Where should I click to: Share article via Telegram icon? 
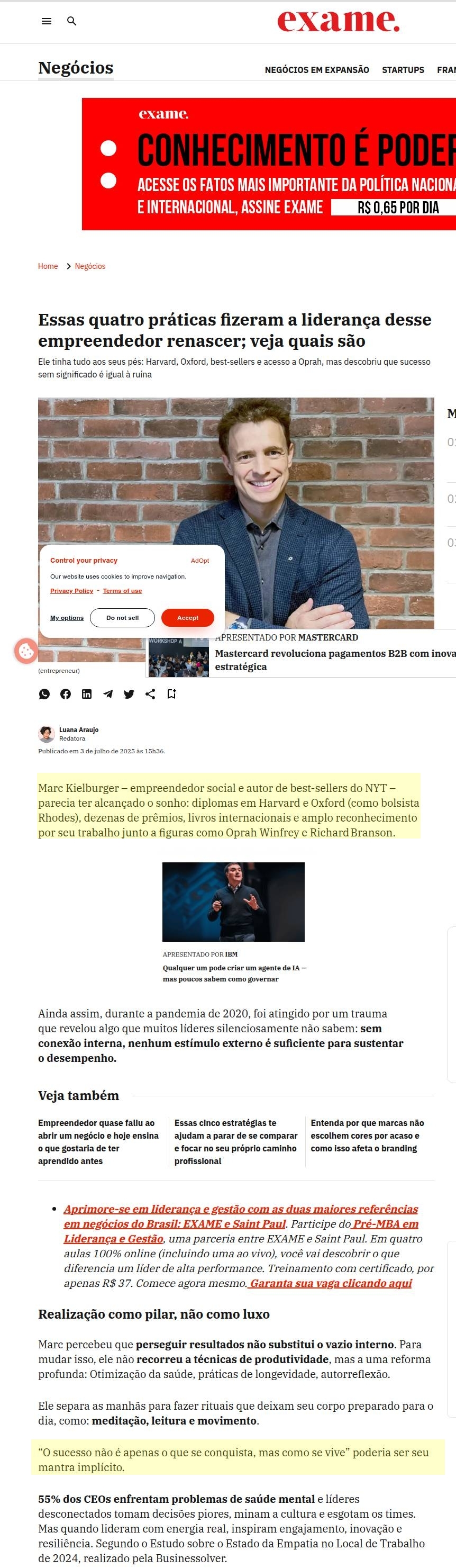(x=107, y=694)
